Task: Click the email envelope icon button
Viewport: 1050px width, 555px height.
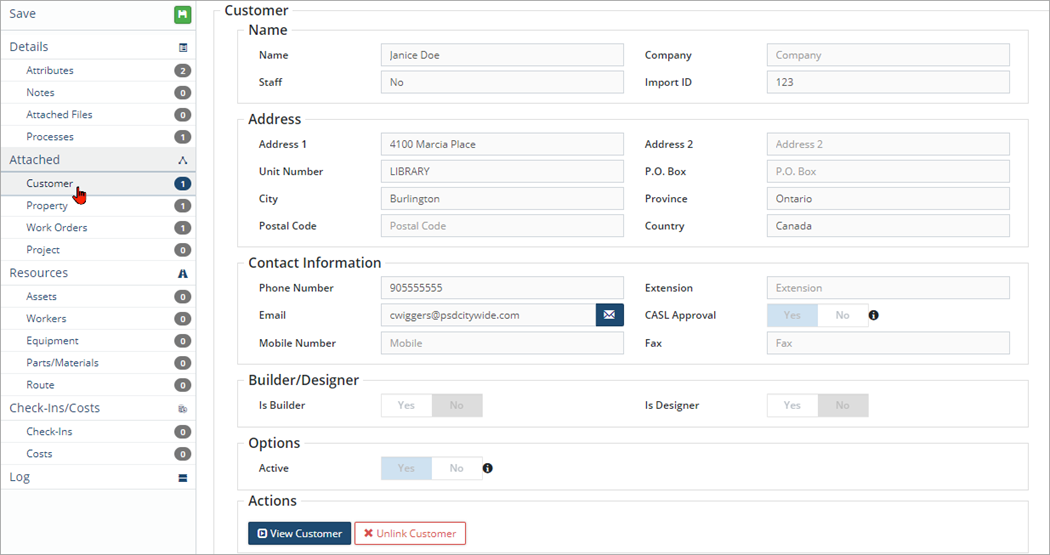Action: click(x=609, y=315)
